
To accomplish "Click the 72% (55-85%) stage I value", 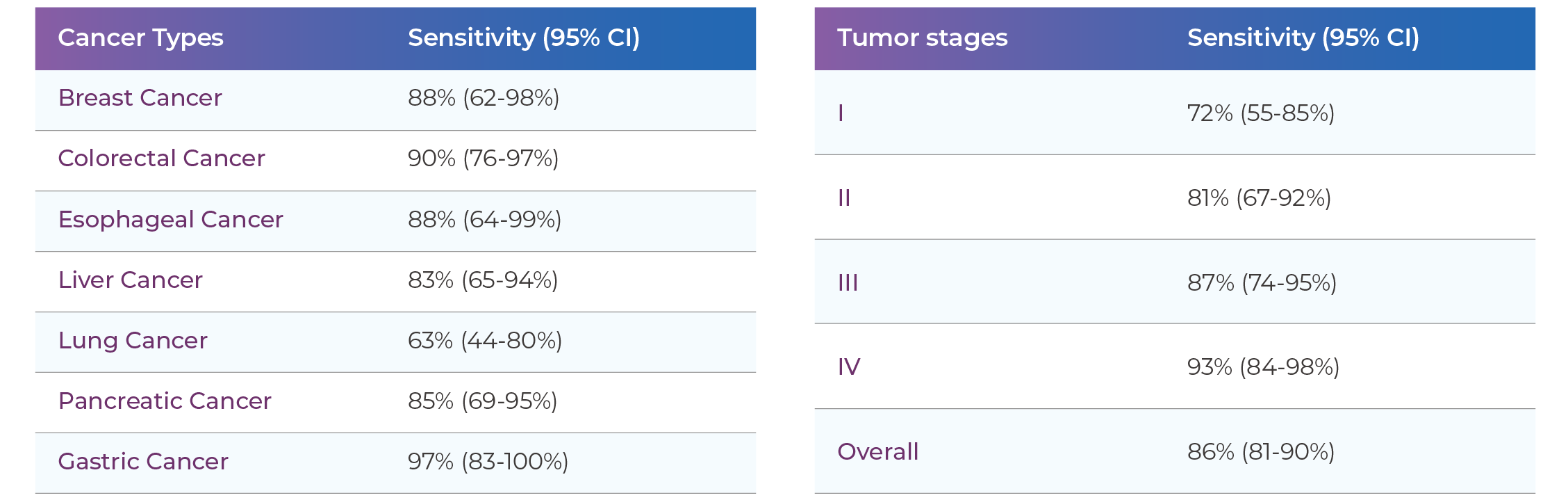I will pos(1260,113).
